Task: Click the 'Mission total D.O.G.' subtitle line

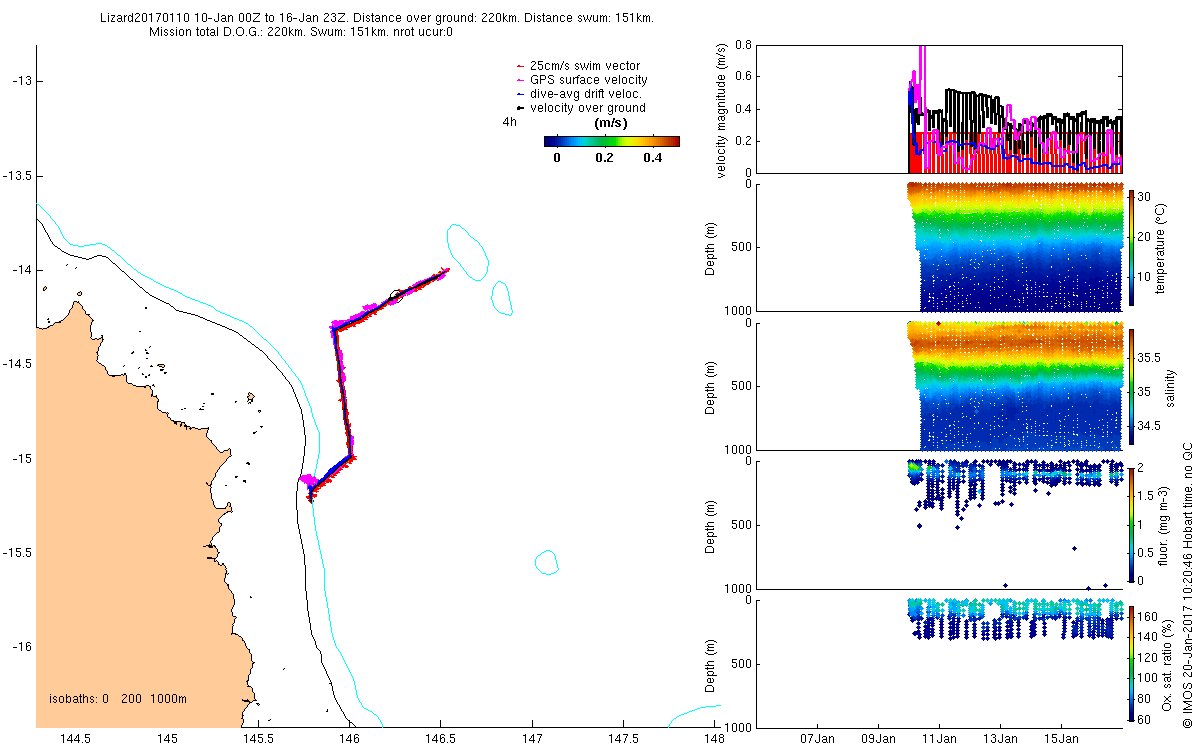Action: pyautogui.click(x=301, y=32)
